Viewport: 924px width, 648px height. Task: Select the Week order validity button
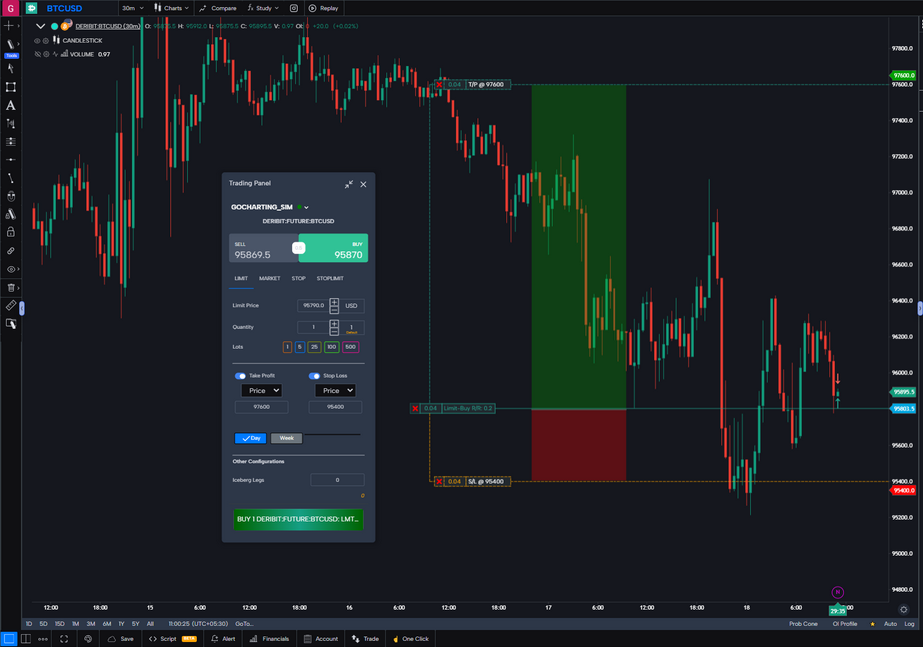(286, 438)
